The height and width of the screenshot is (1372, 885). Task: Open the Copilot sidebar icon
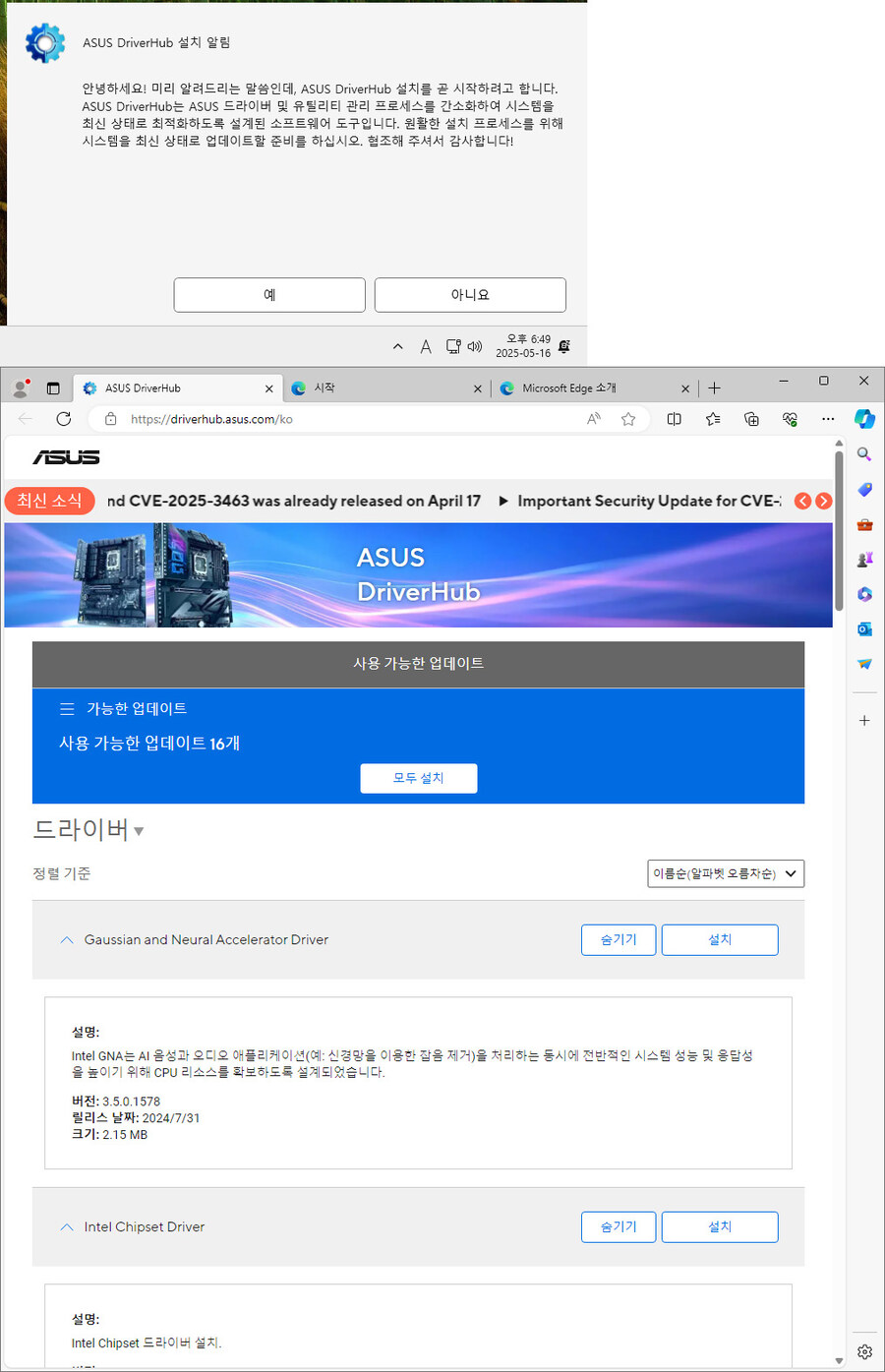click(864, 419)
